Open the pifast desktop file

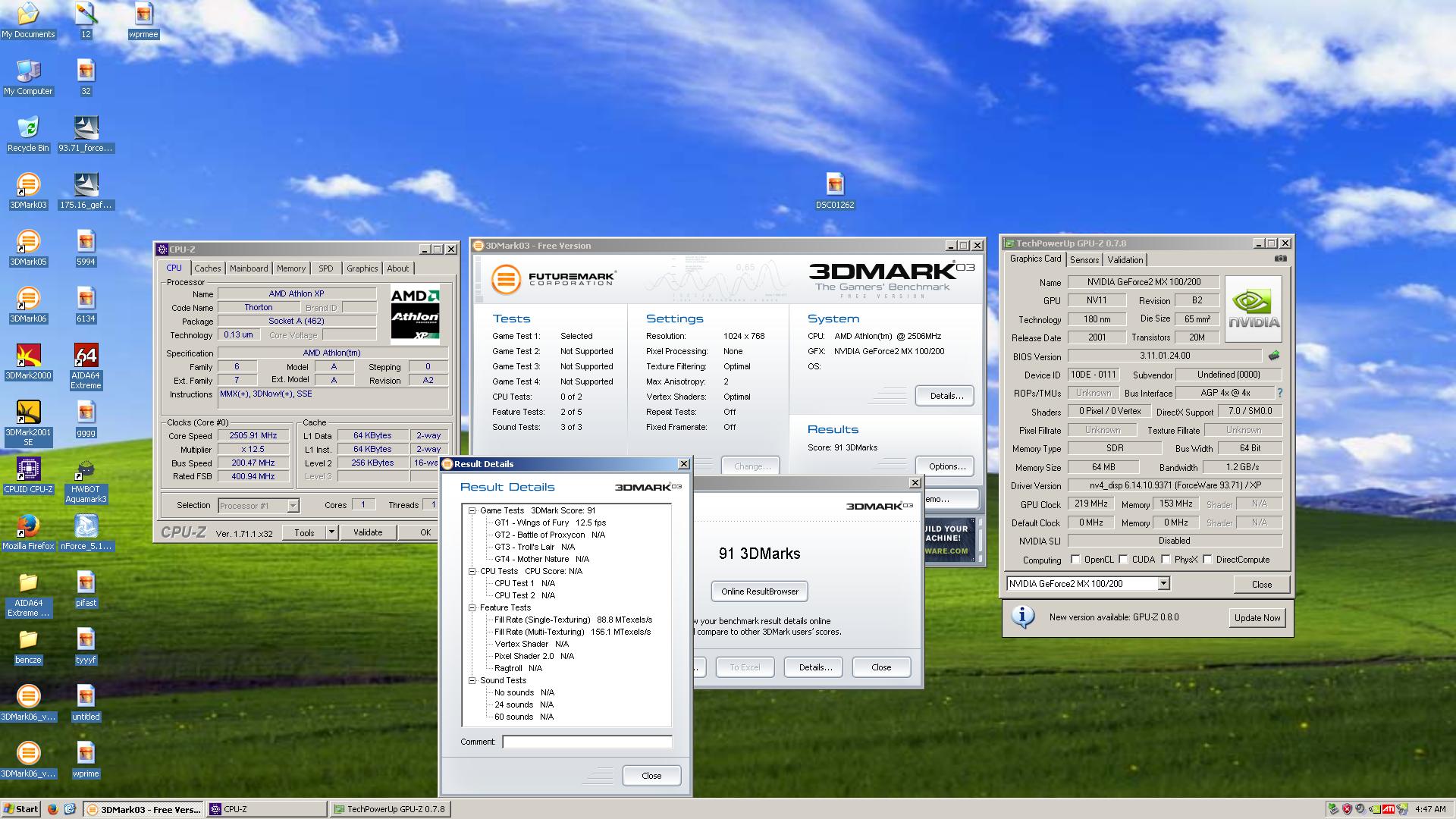point(86,589)
